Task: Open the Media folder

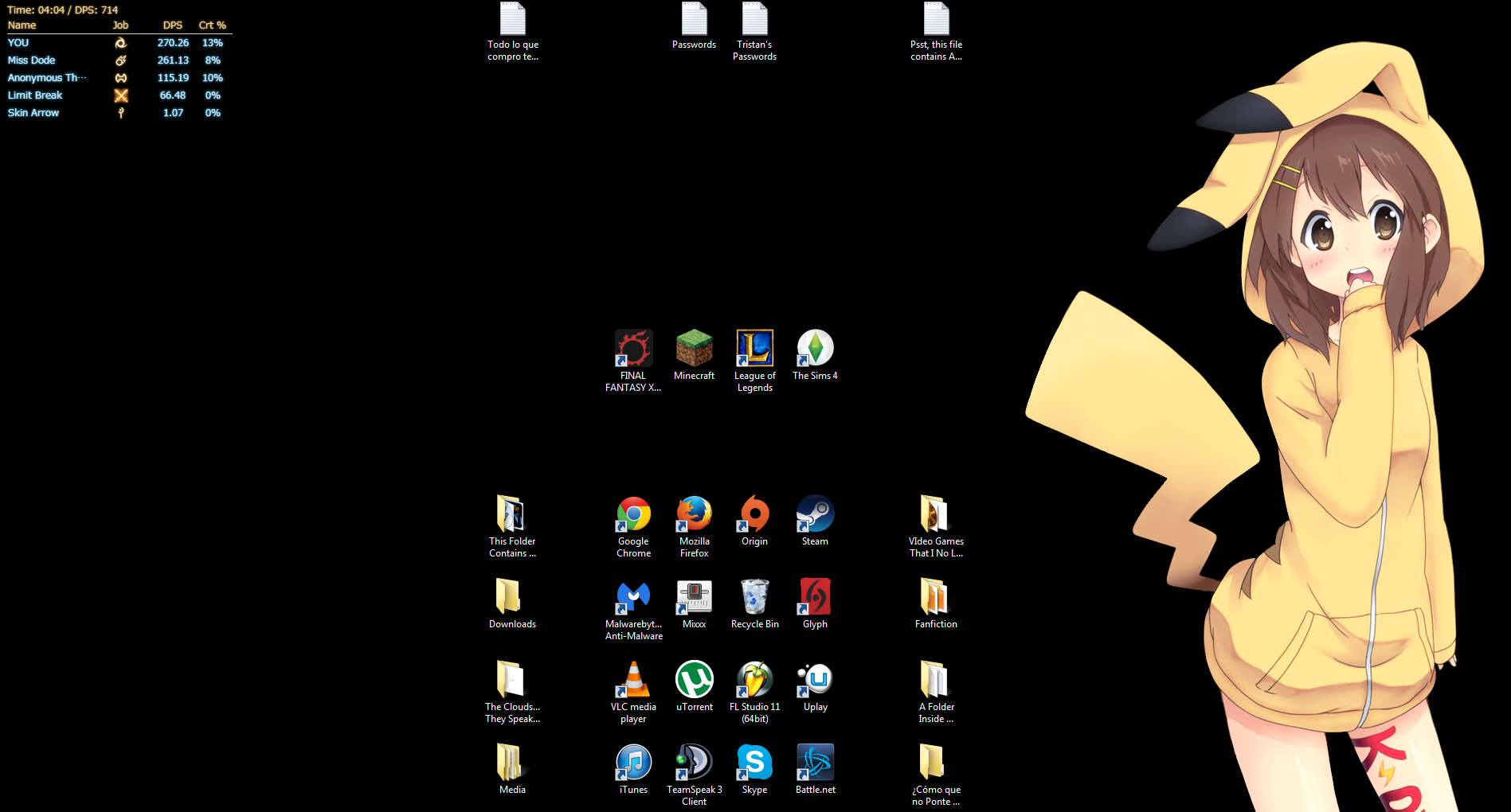Action: [x=512, y=770]
